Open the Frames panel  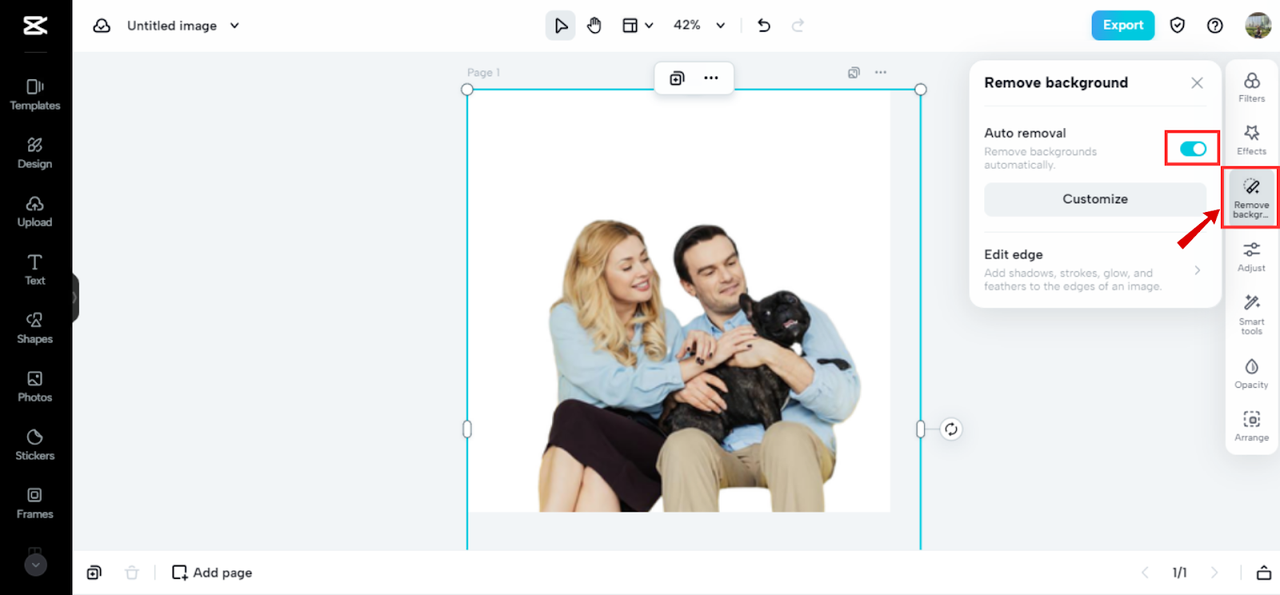click(35, 503)
